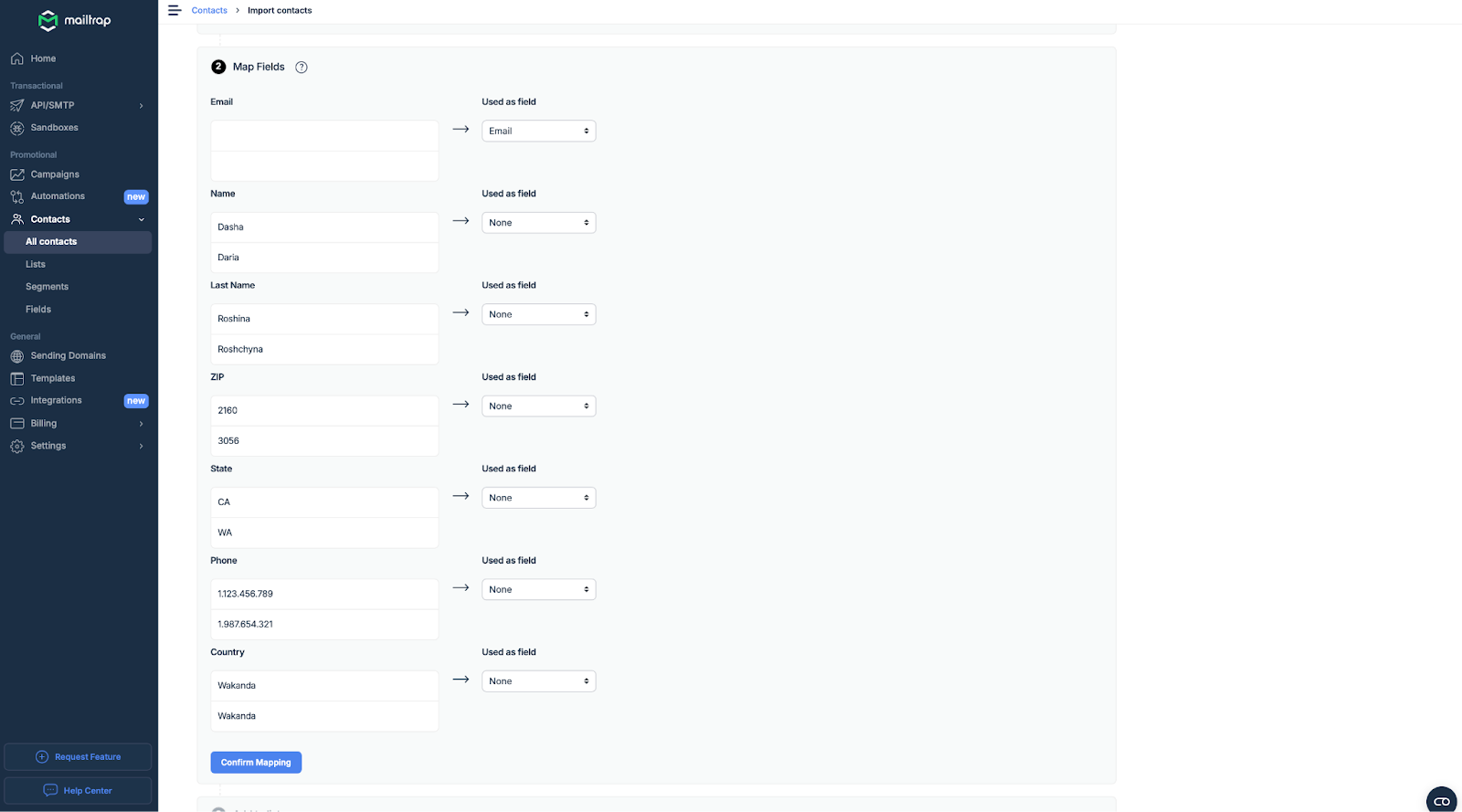Viewport: 1462px width, 812px height.
Task: Click the Sending Domains globe icon
Action: (17, 355)
